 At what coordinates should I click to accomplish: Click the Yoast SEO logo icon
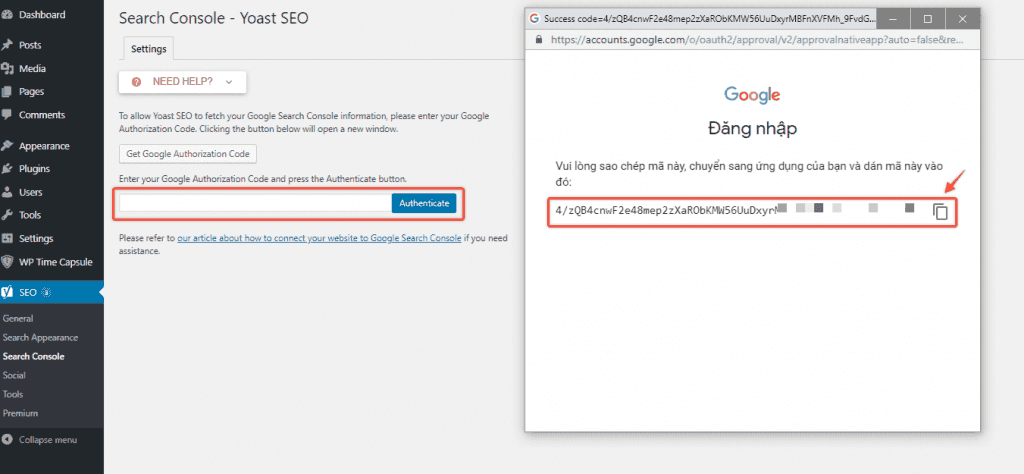tap(7, 292)
